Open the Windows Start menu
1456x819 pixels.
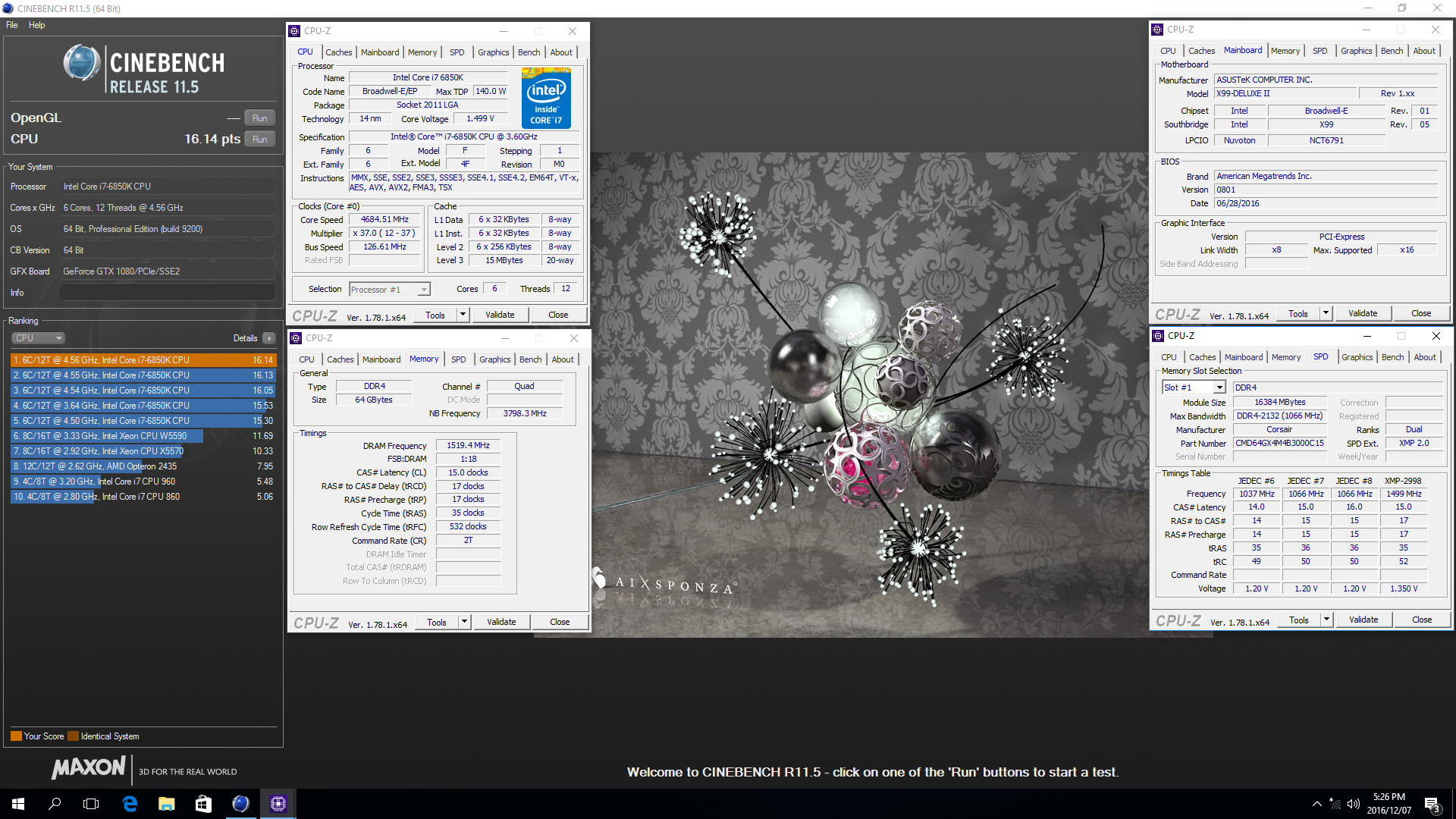coord(18,804)
